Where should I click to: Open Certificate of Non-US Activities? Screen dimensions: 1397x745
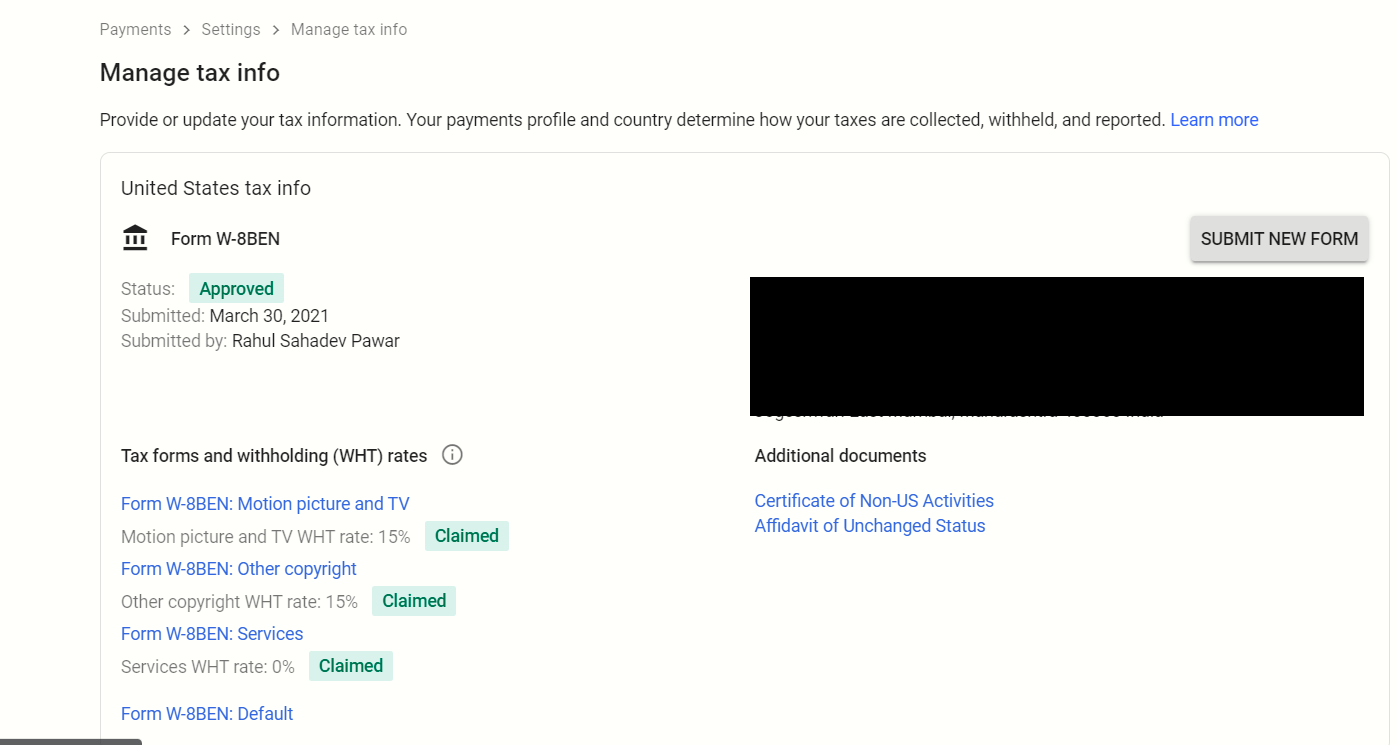coord(874,501)
